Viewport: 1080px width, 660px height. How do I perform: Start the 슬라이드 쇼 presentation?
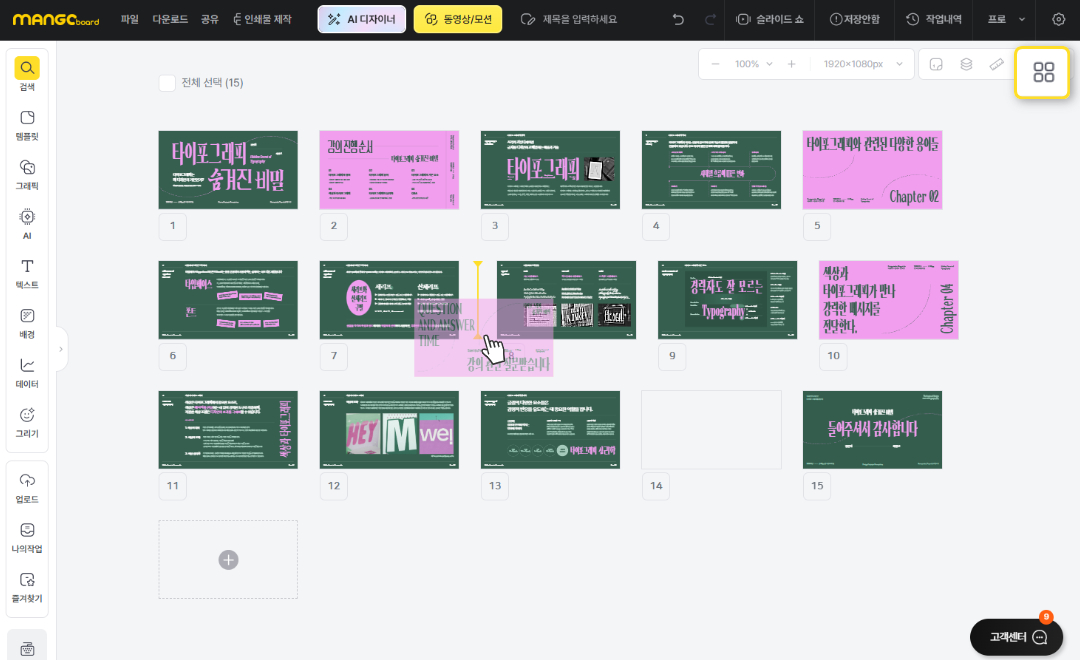pos(773,19)
